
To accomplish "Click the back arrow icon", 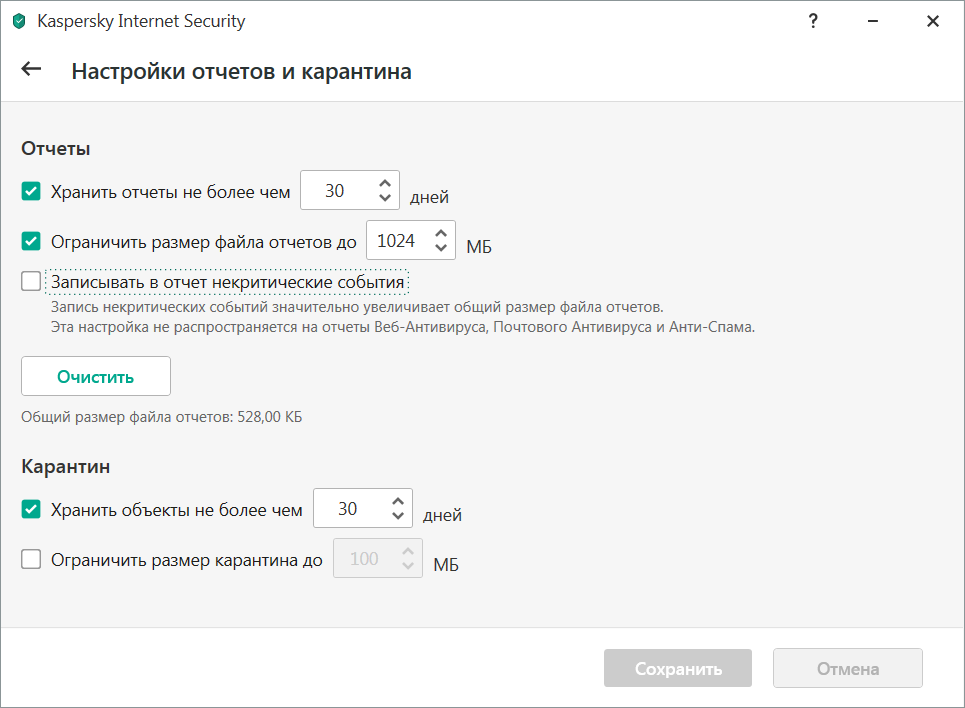I will 32,69.
